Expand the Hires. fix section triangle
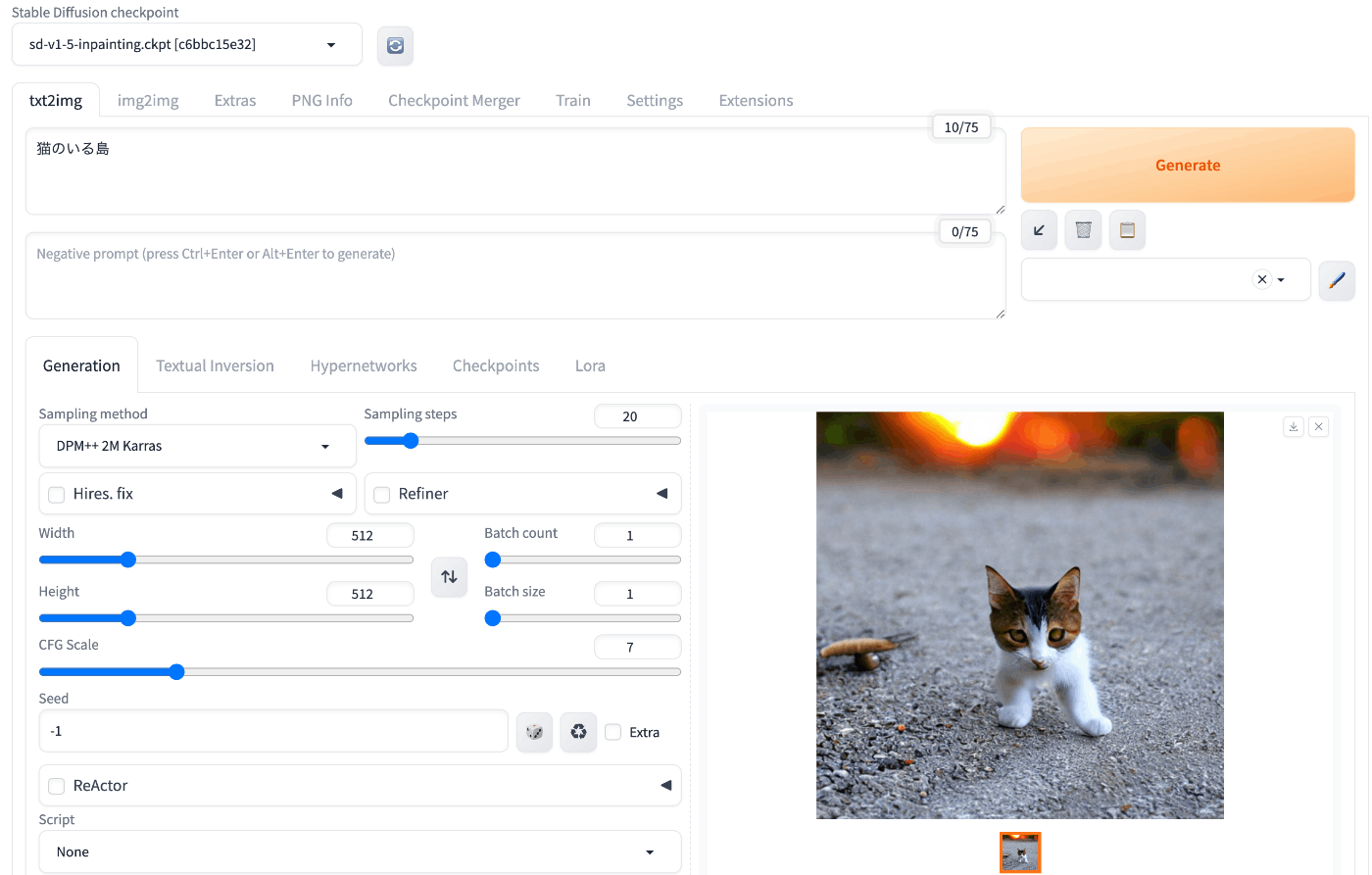Image resolution: width=1372 pixels, height=875 pixels. 337,493
